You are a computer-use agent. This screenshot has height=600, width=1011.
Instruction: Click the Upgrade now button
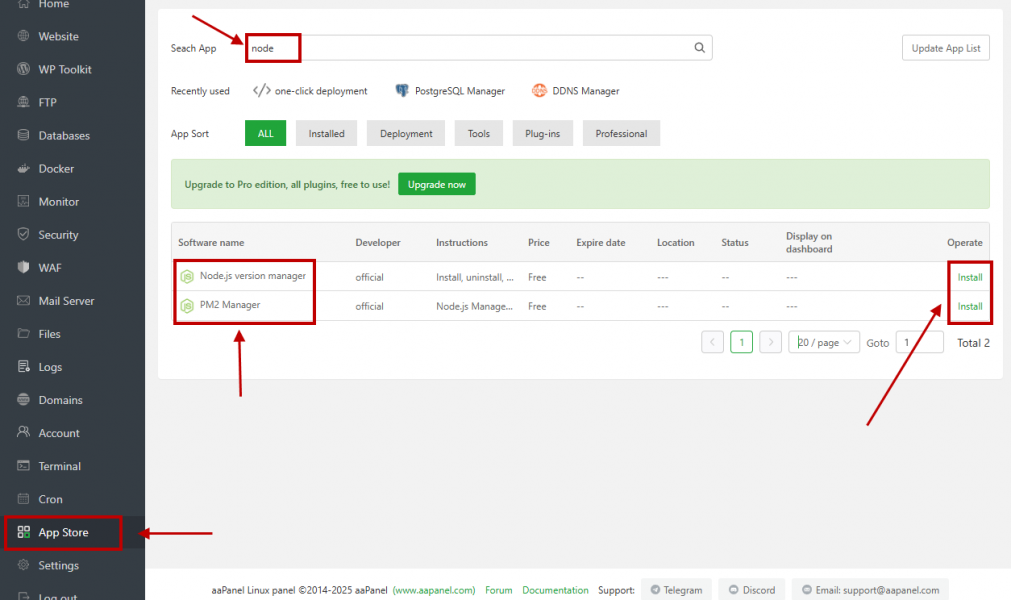click(437, 184)
